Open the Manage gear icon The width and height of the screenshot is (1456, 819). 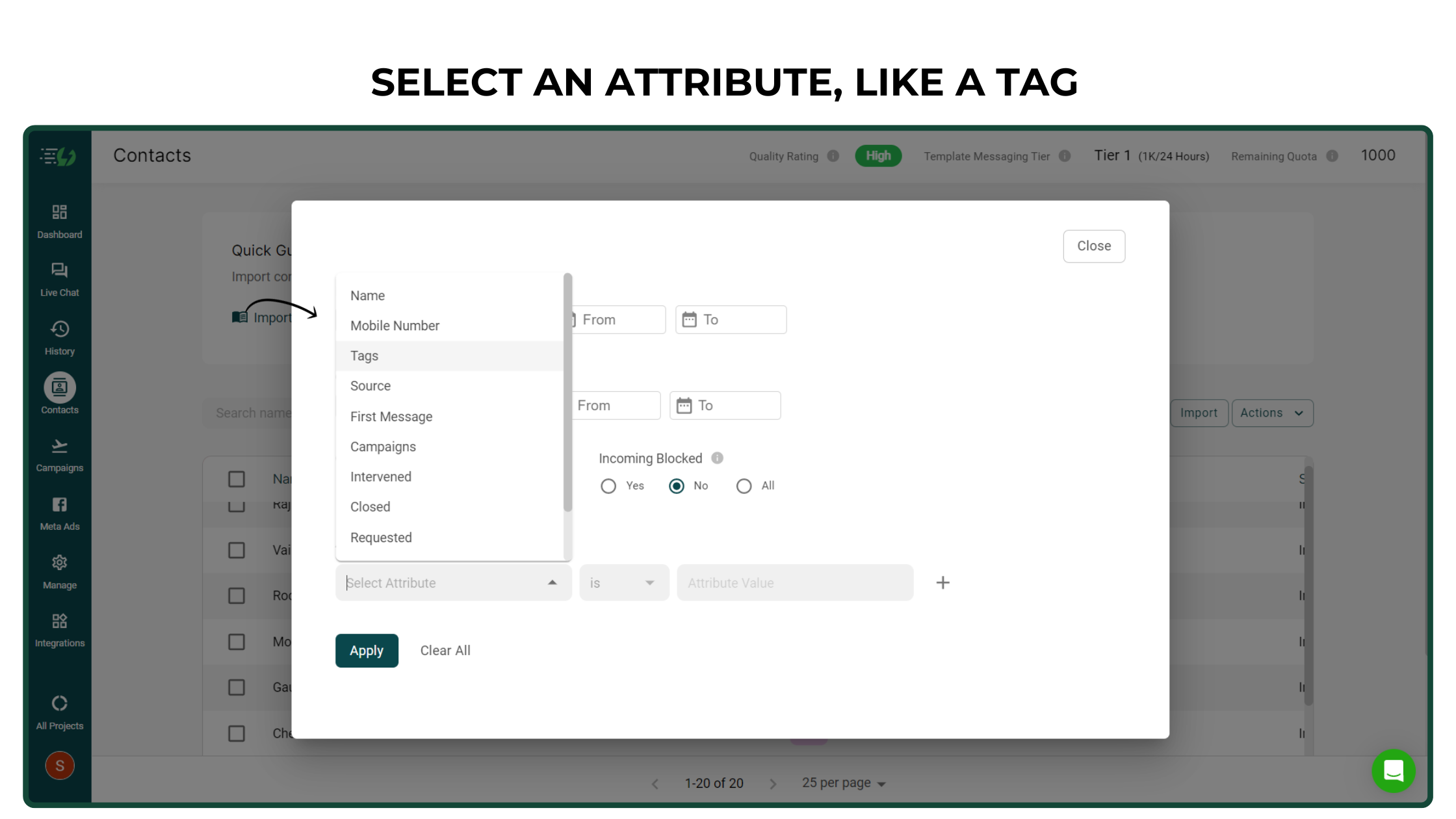click(59, 562)
